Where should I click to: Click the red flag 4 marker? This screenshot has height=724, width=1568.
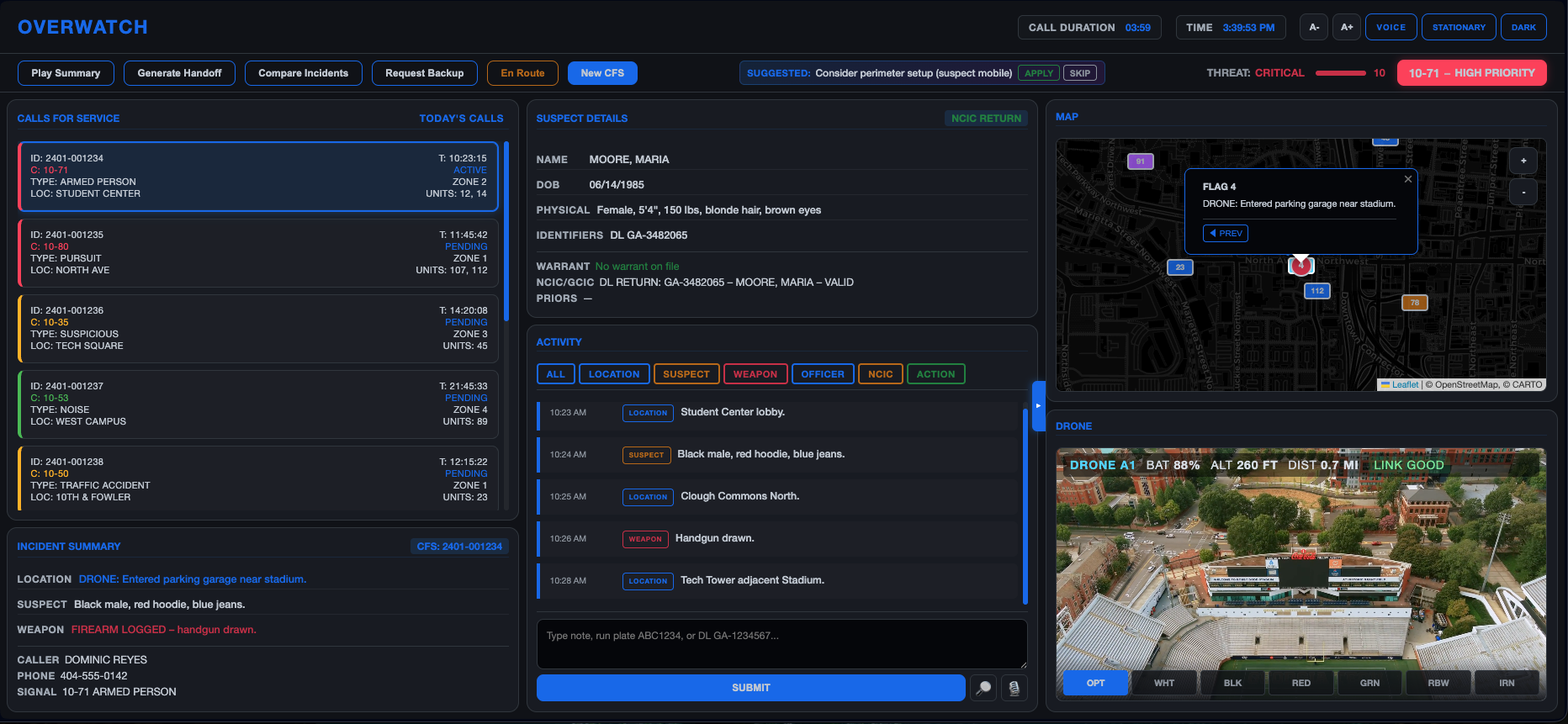[1301, 266]
